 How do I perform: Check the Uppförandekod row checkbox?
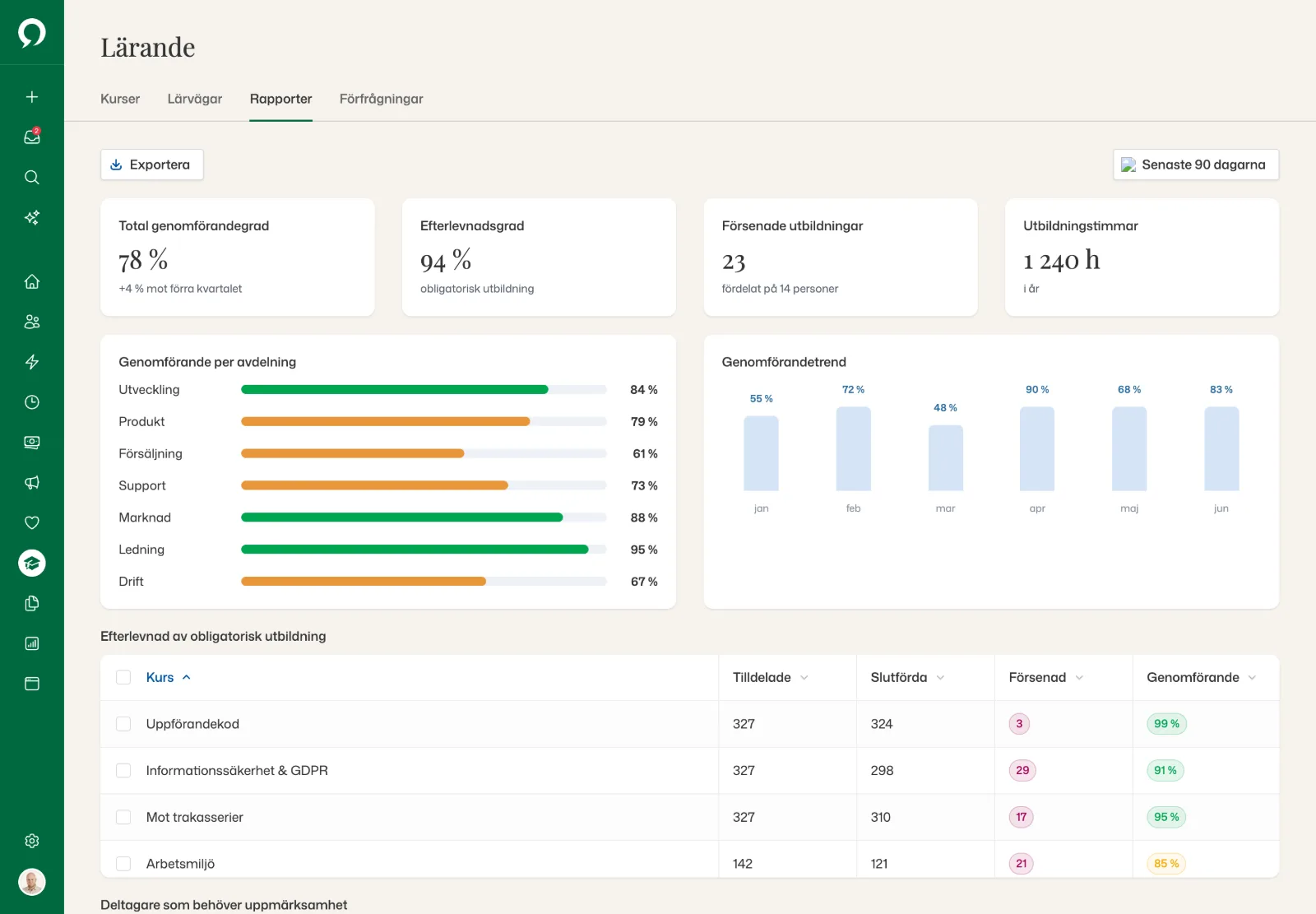click(123, 724)
